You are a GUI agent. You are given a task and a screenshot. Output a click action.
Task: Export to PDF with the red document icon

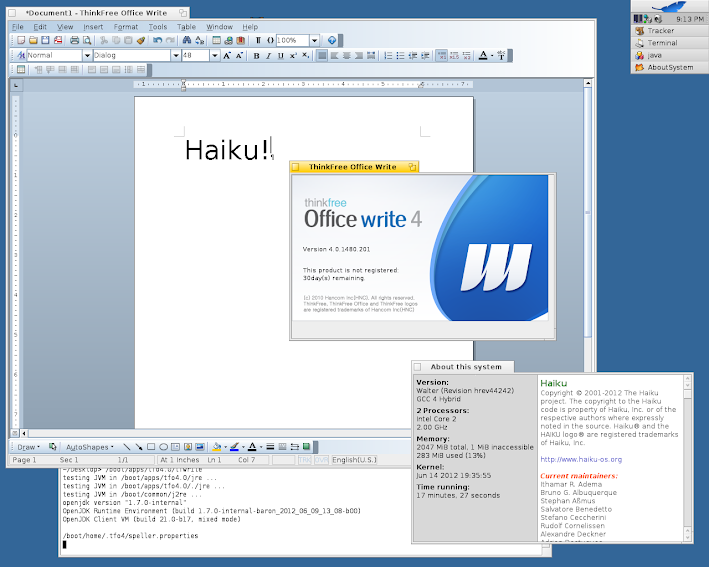coord(58,40)
